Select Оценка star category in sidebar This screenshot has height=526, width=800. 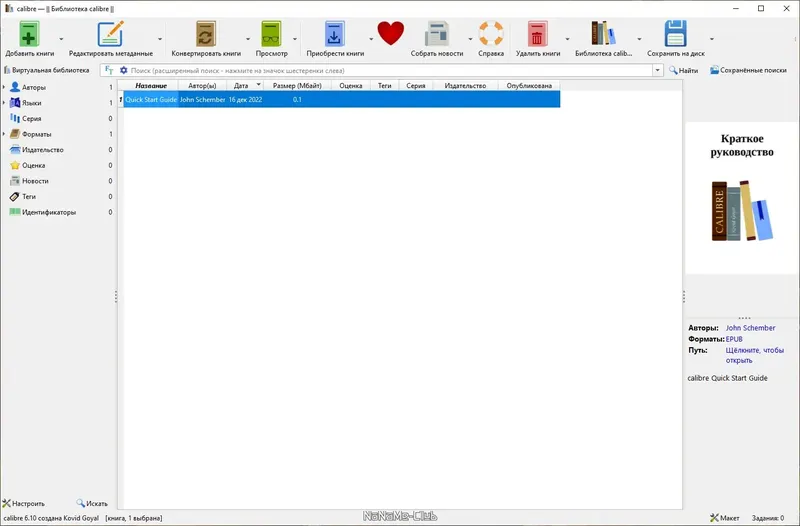[x=33, y=165]
